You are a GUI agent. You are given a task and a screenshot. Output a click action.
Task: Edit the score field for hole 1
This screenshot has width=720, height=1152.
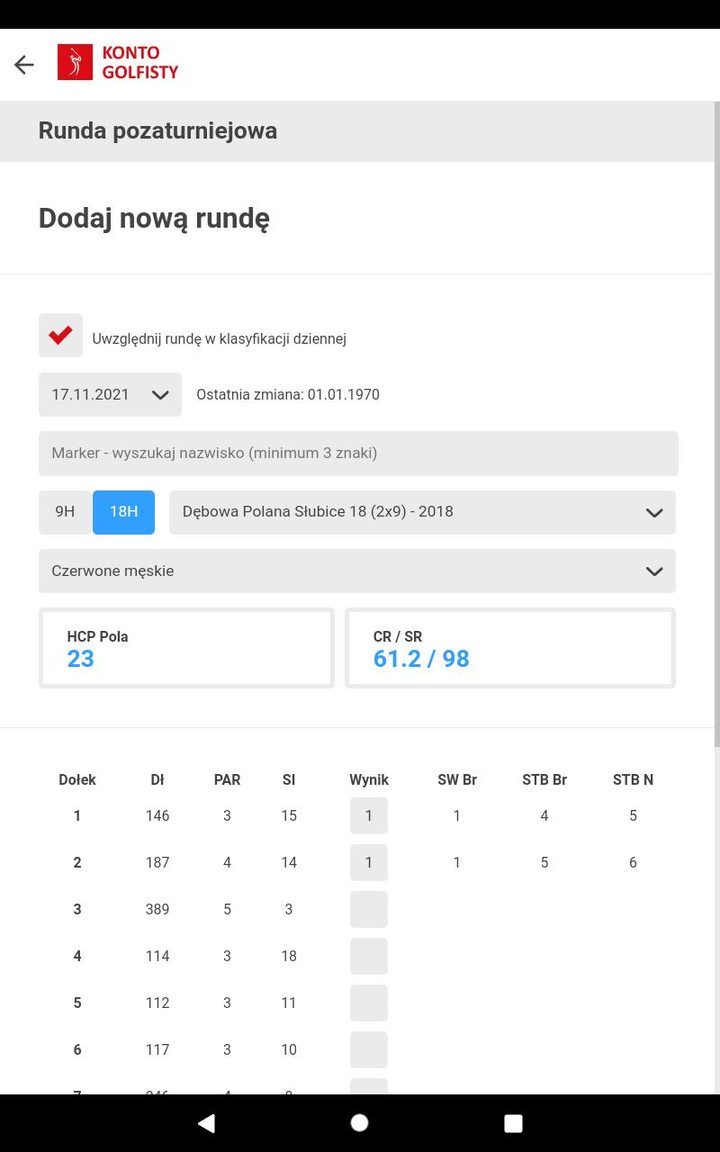[368, 816]
